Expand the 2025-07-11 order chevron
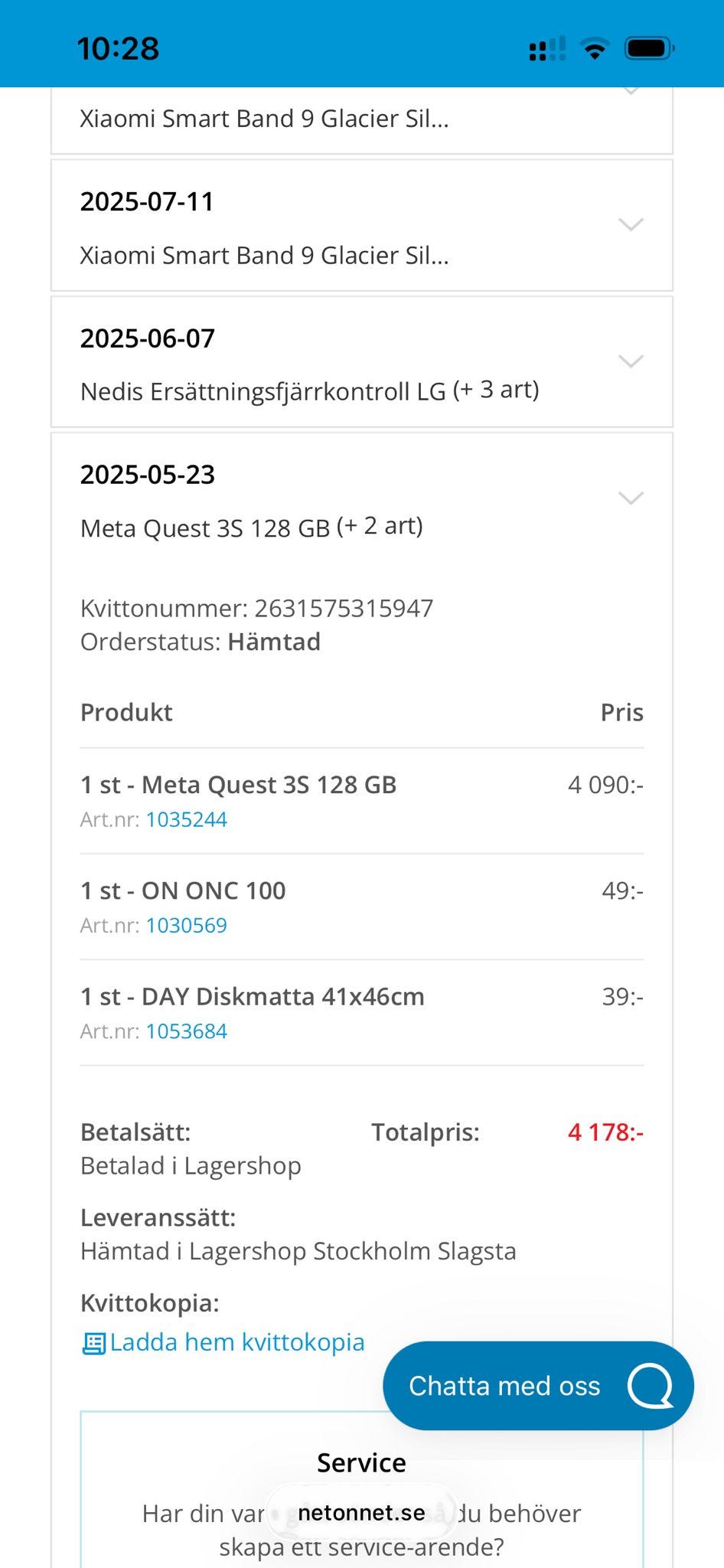The image size is (724, 1568). pos(631,224)
